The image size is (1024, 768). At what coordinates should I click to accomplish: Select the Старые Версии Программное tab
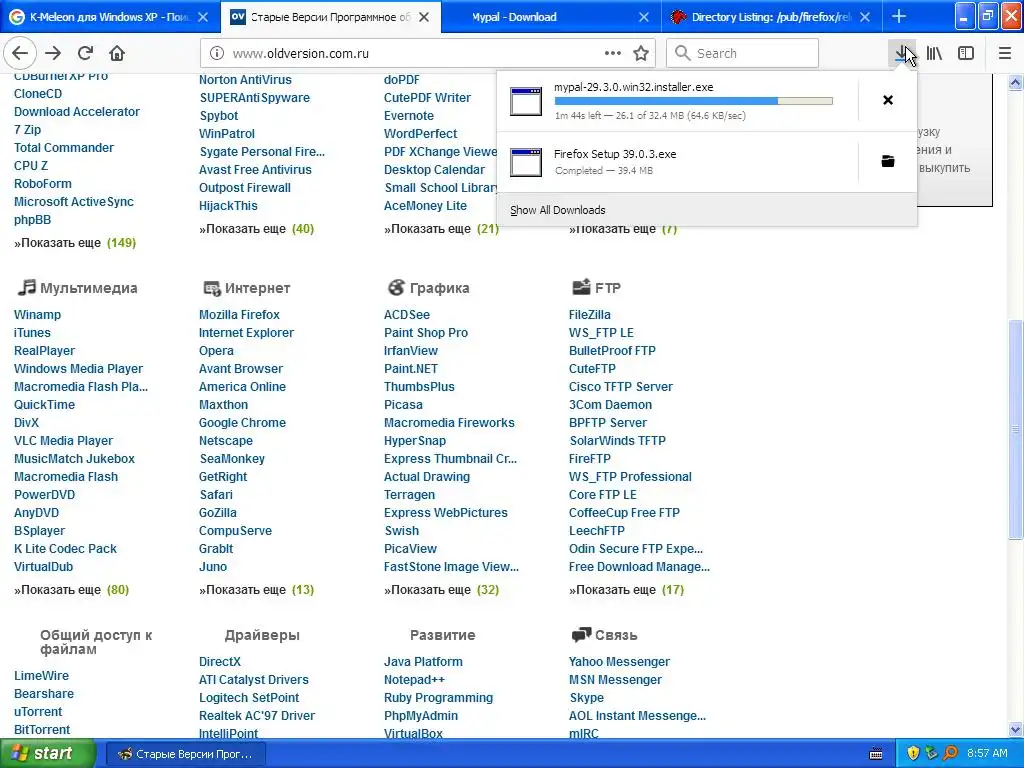tap(330, 17)
